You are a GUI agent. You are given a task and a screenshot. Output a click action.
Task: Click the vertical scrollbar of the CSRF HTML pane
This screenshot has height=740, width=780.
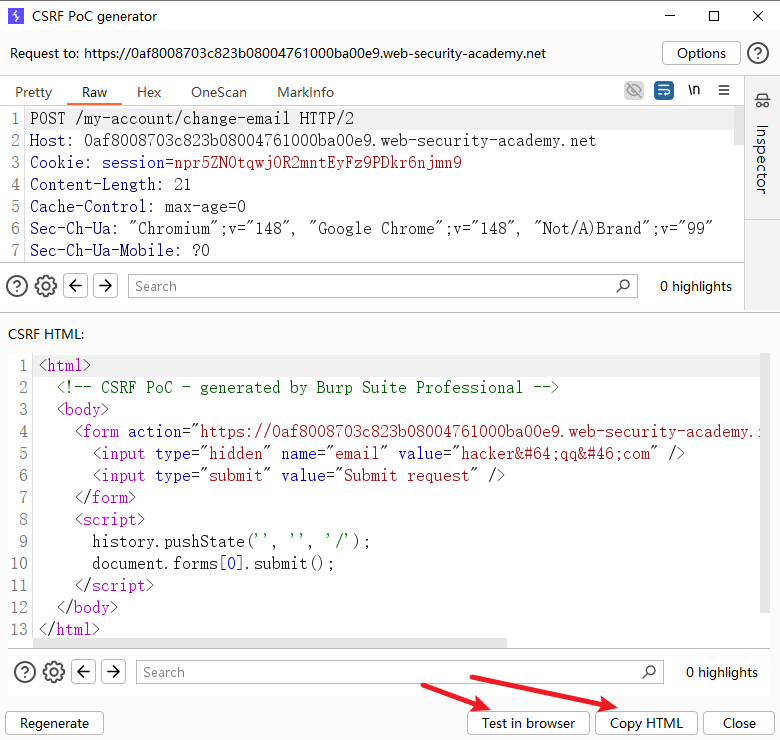pyautogui.click(x=765, y=483)
